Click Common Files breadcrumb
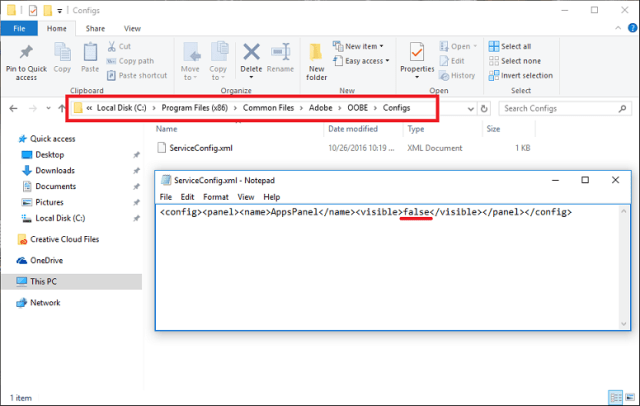 (268, 108)
